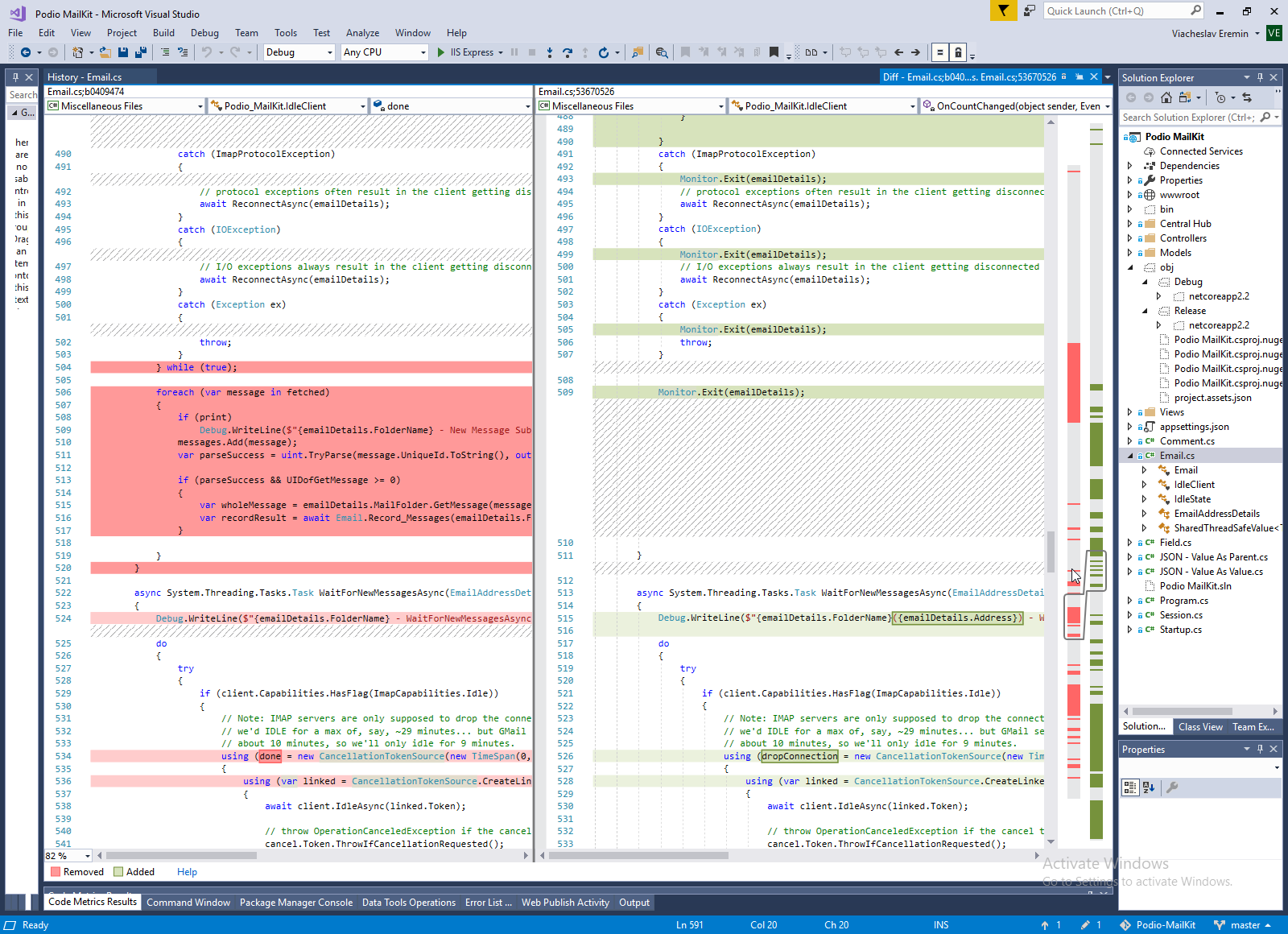Click the Home icon in Solution Explorer

(x=1166, y=97)
